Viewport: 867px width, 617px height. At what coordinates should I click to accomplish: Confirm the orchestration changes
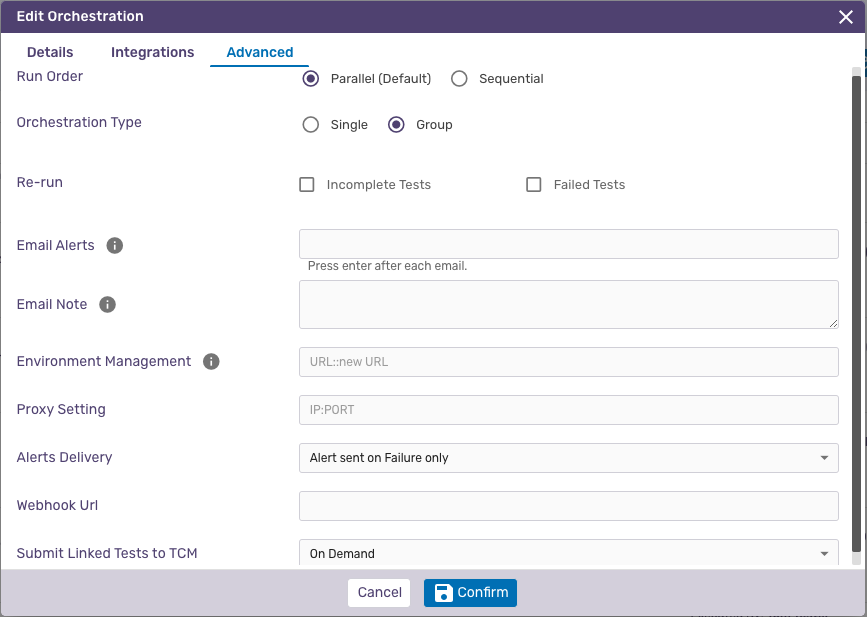tap(470, 593)
